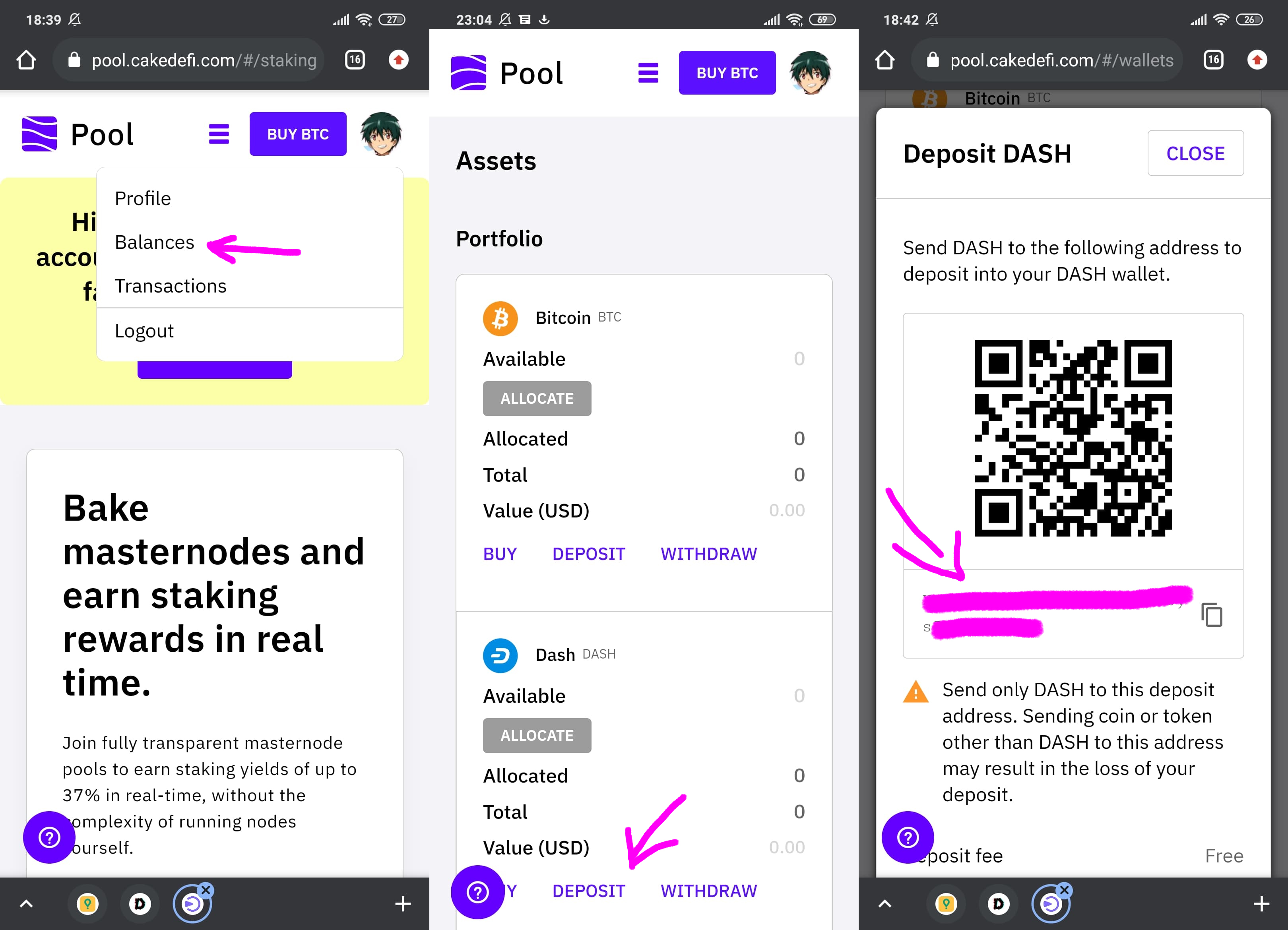
Task: Close the Deposit DASH dialog with CLOSE
Action: (1196, 153)
